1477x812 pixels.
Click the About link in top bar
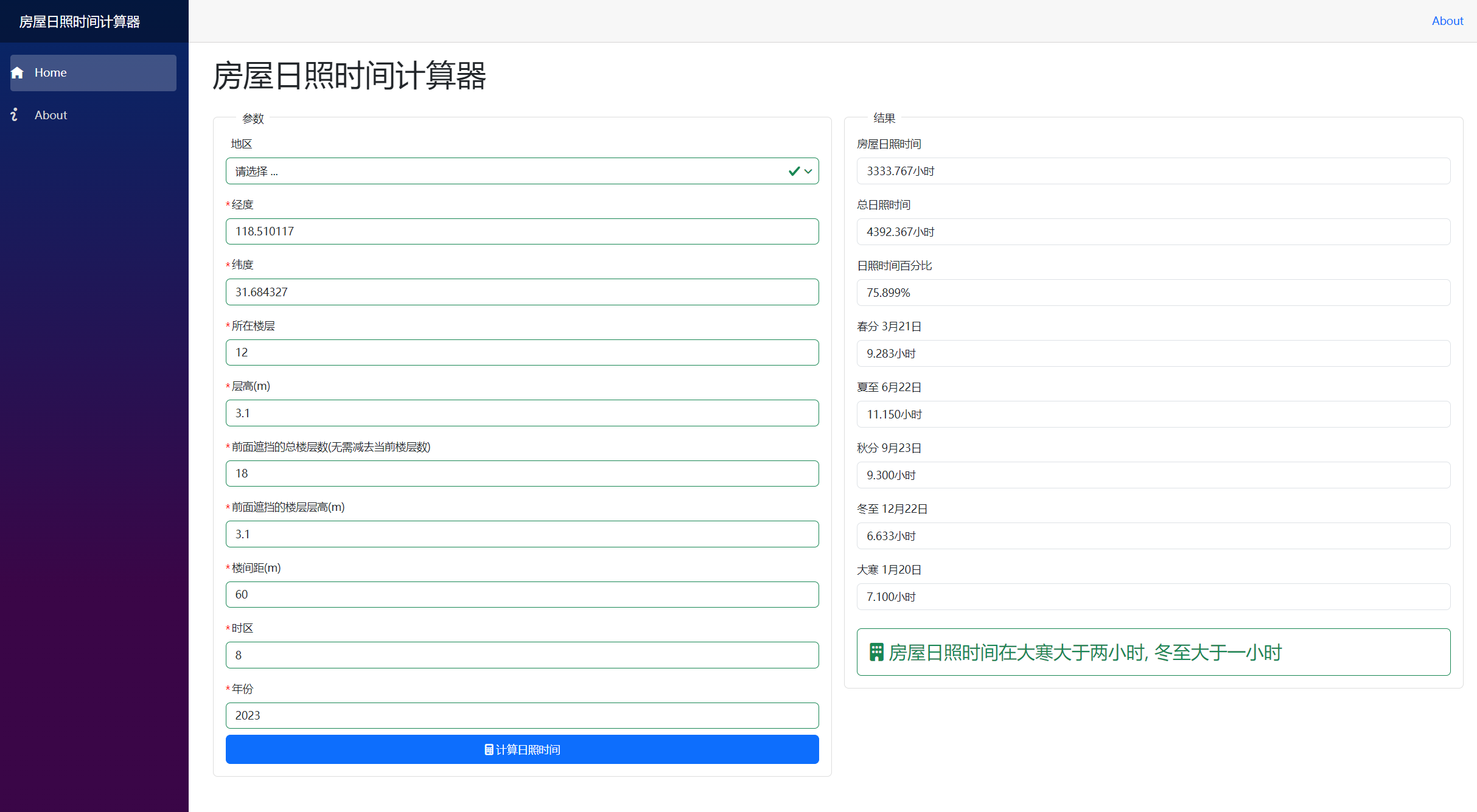coord(1447,21)
